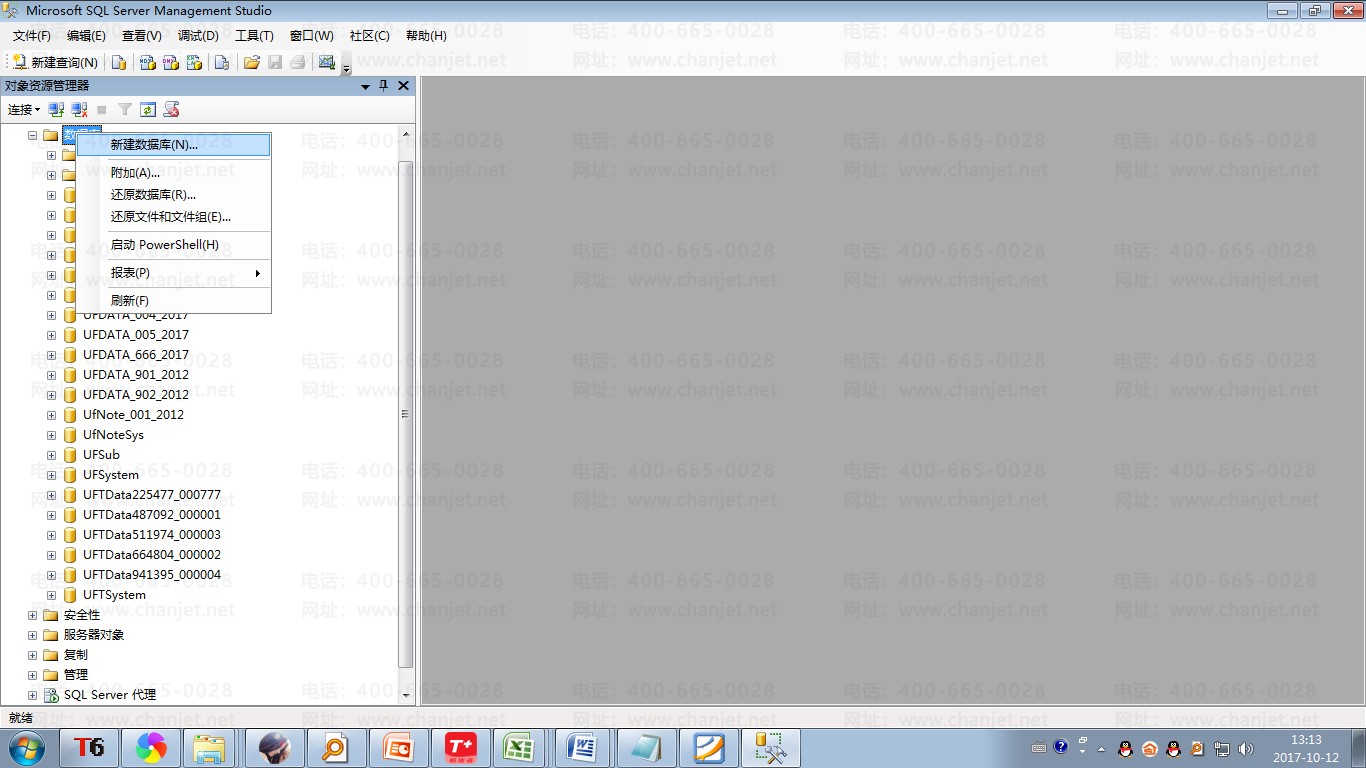Click the print toolbar icon
The width and height of the screenshot is (1366, 768).
click(x=298, y=62)
